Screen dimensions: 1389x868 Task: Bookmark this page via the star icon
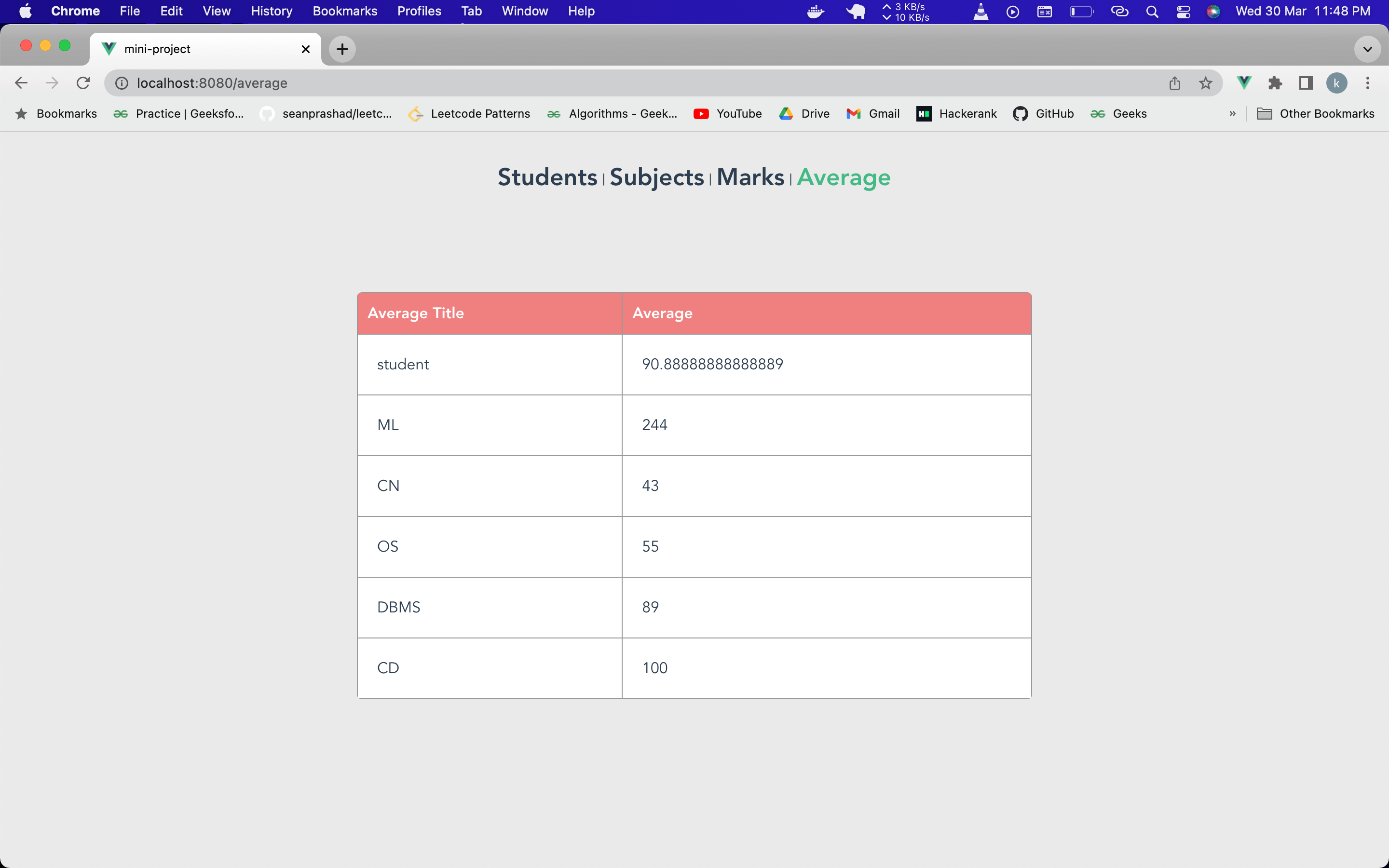click(x=1205, y=82)
